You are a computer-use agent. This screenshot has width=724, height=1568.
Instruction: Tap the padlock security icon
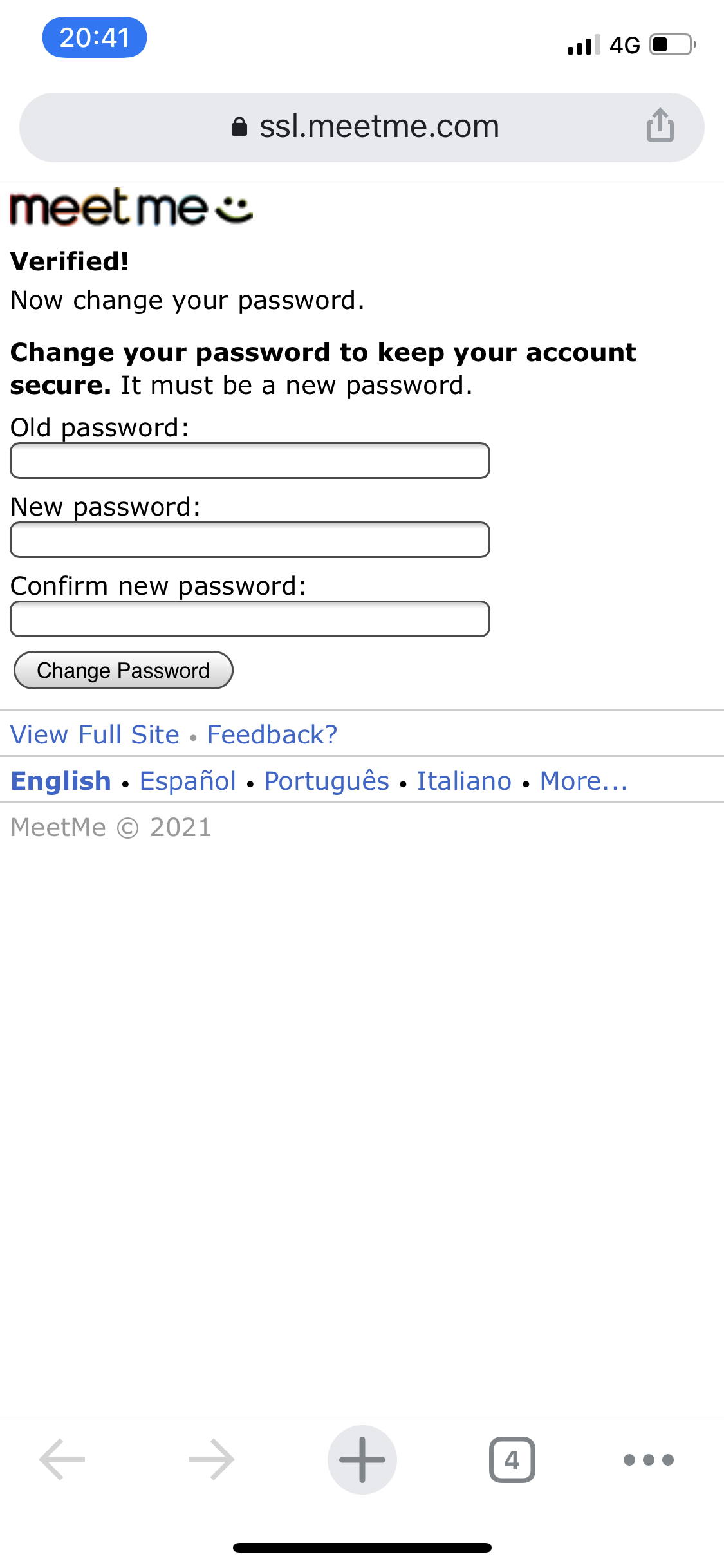pos(239,127)
